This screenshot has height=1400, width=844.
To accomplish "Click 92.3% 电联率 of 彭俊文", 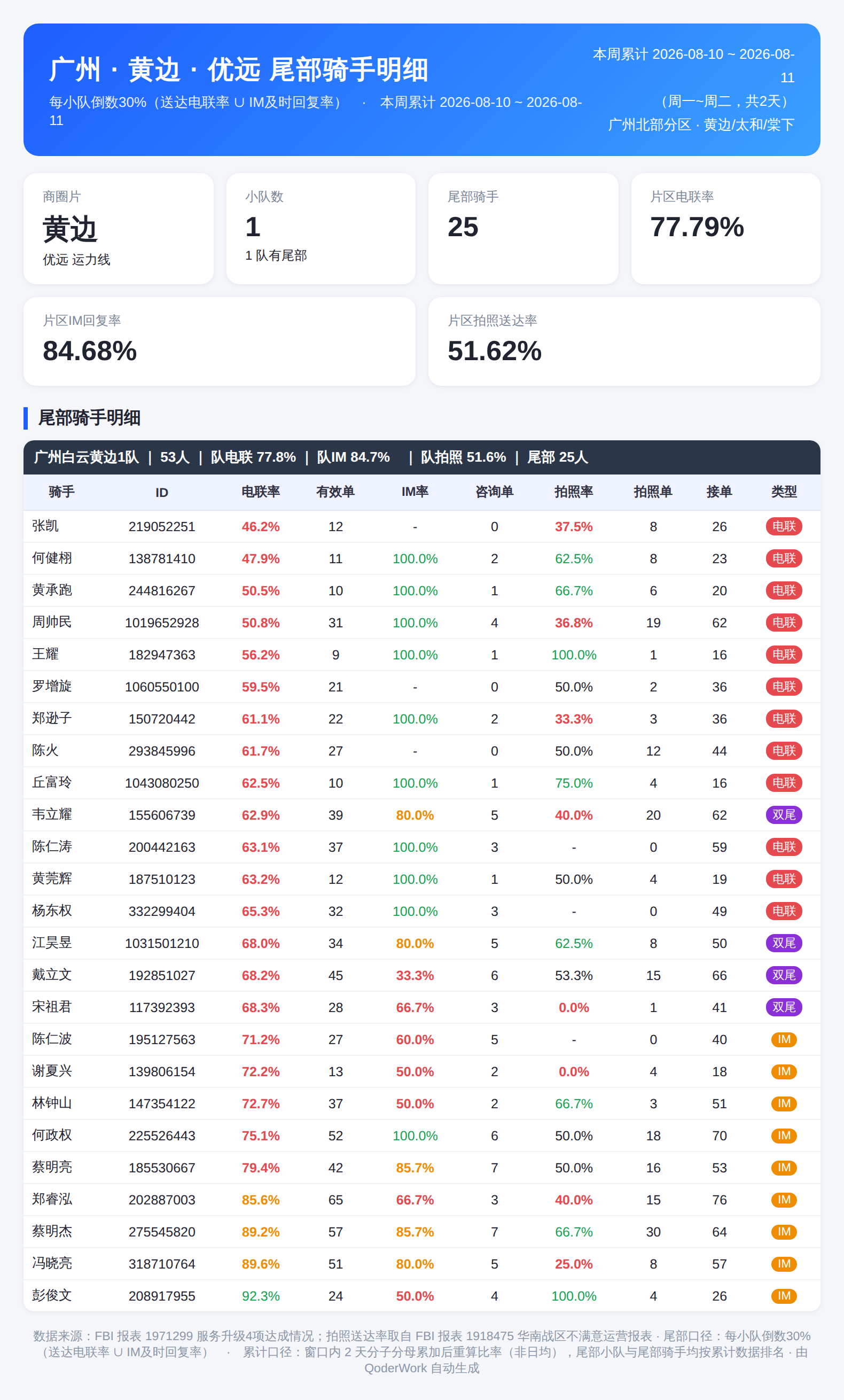I will point(261,1296).
